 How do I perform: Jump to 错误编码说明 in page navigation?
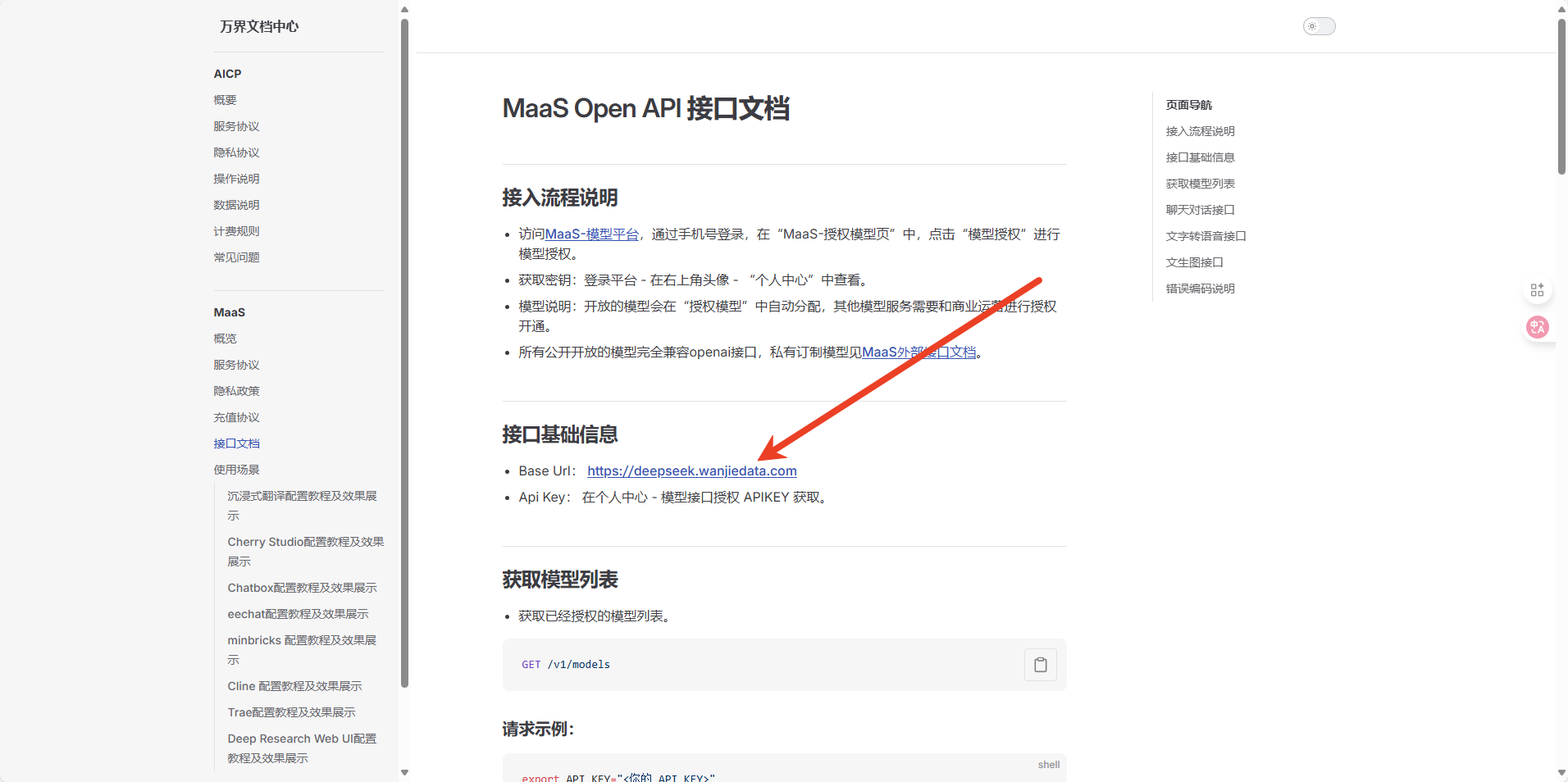click(x=1200, y=289)
